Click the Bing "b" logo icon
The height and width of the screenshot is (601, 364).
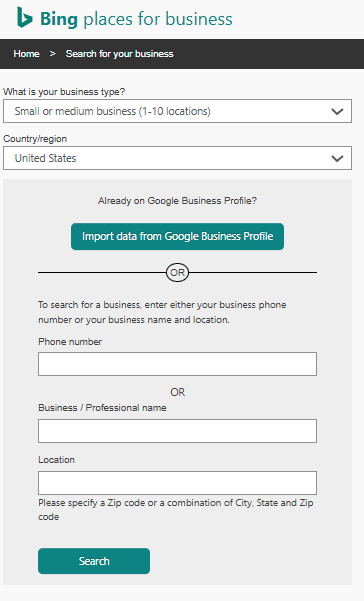click(x=25, y=18)
